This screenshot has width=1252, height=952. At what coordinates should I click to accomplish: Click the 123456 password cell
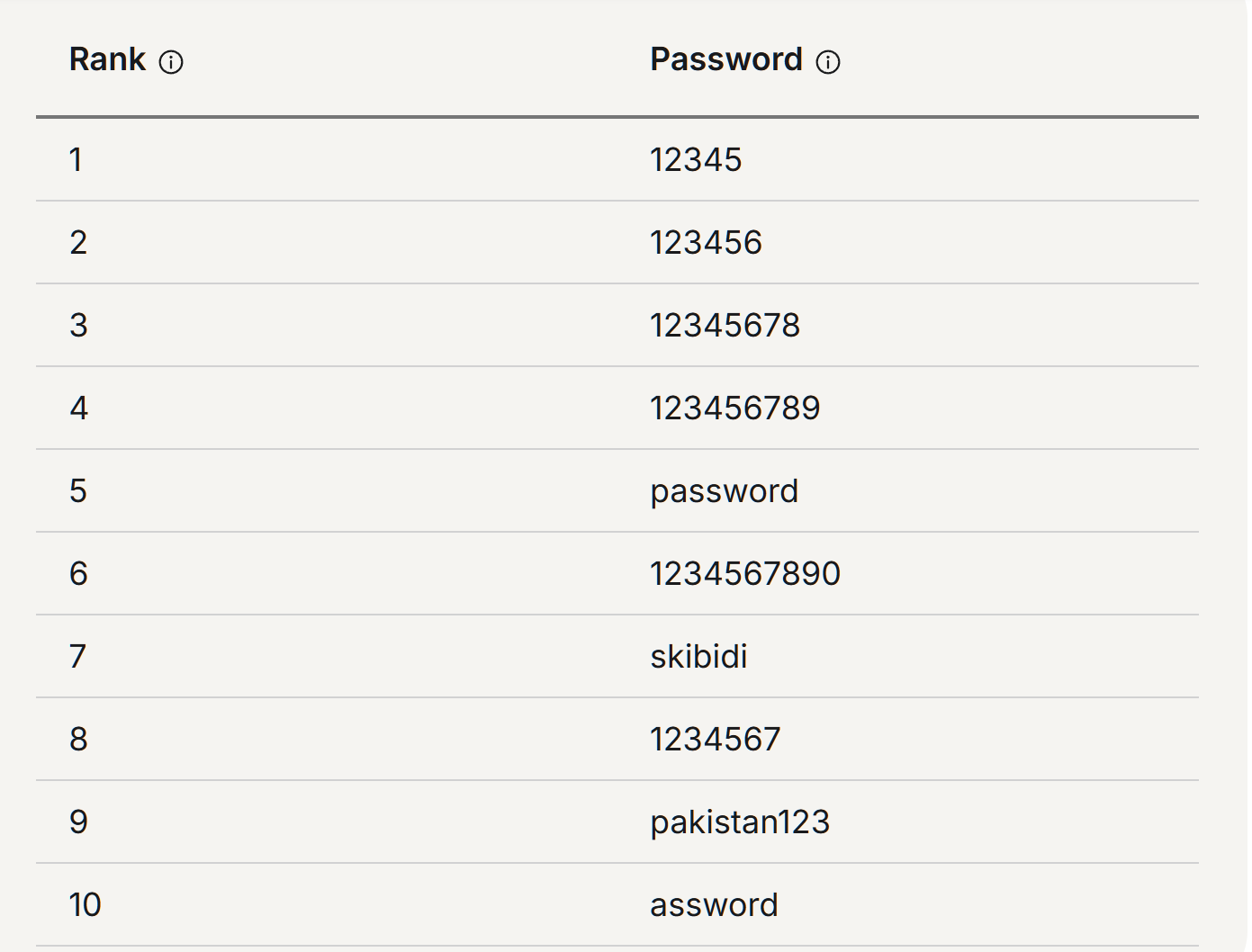pos(706,243)
